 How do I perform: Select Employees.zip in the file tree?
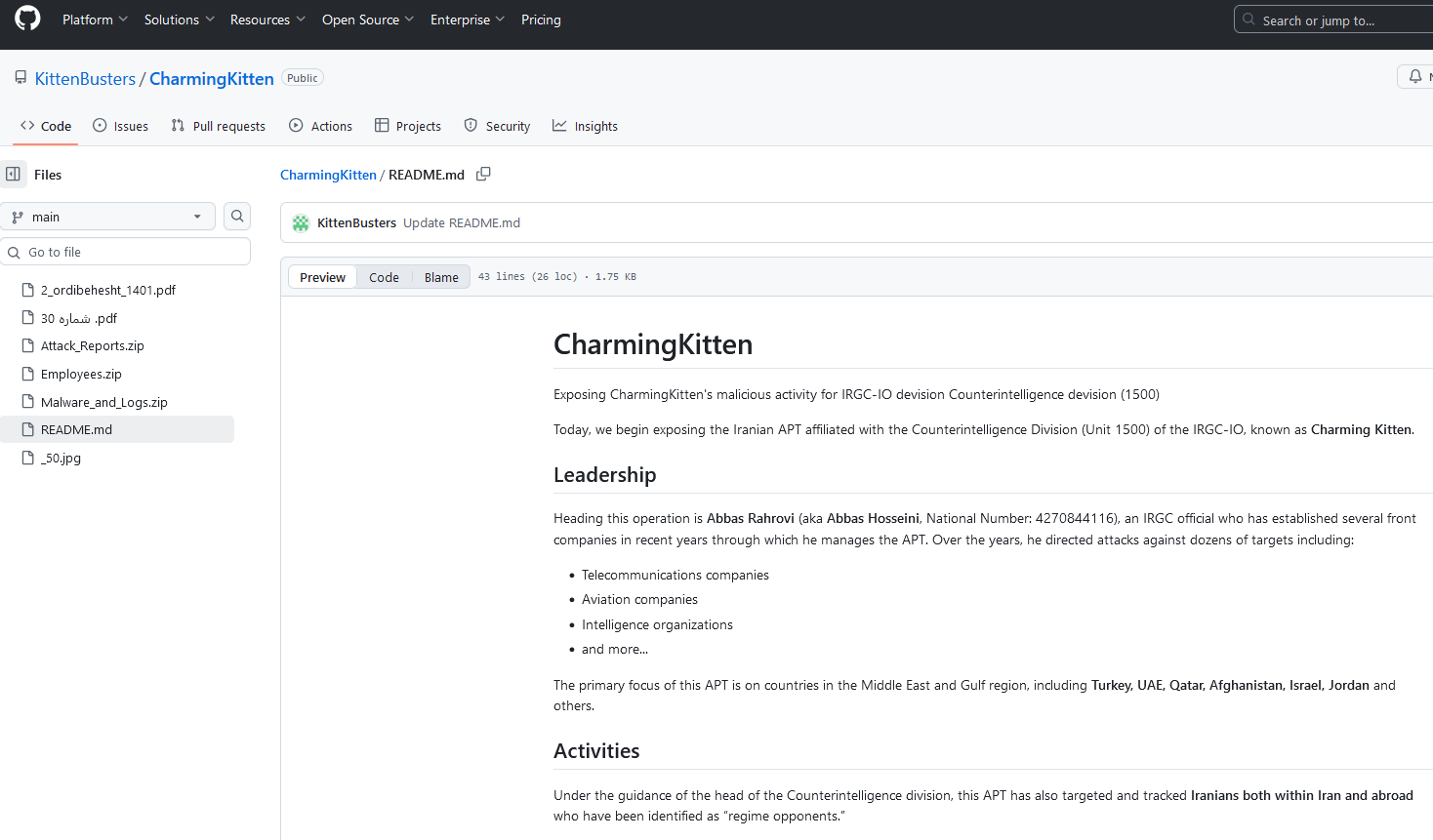[x=81, y=375]
